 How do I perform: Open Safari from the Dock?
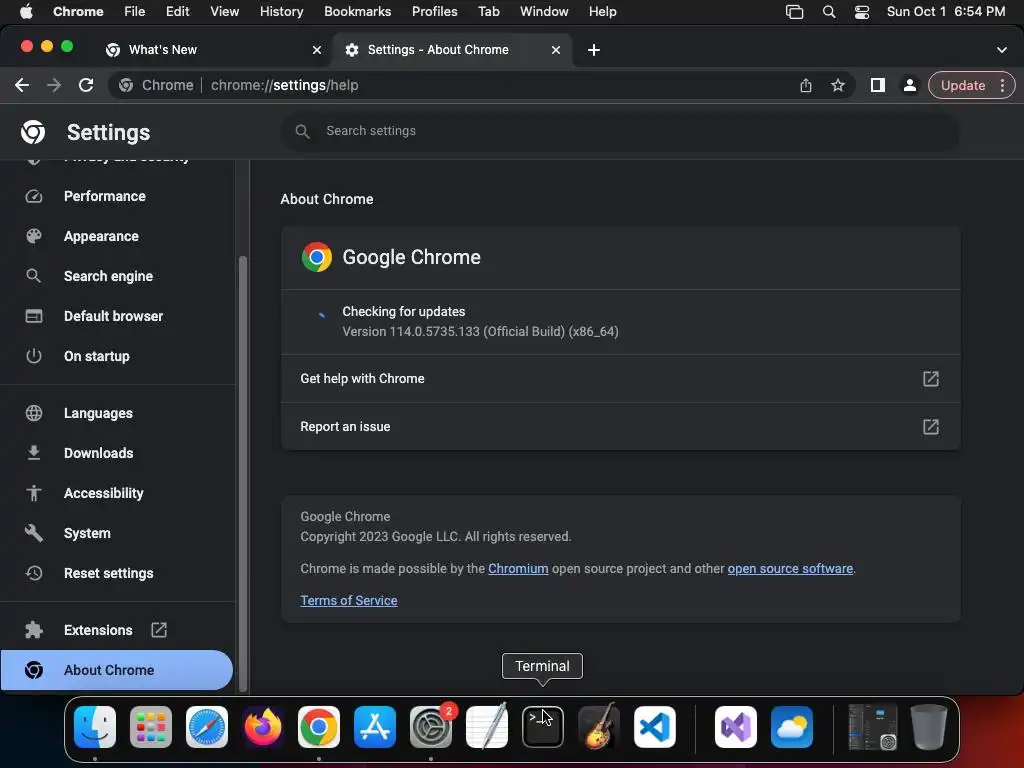click(207, 727)
